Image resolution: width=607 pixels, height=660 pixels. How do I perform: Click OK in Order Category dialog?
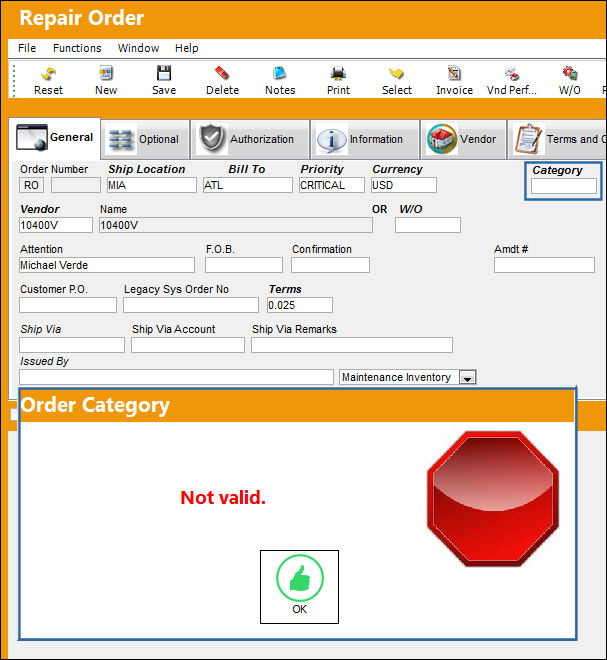(299, 587)
